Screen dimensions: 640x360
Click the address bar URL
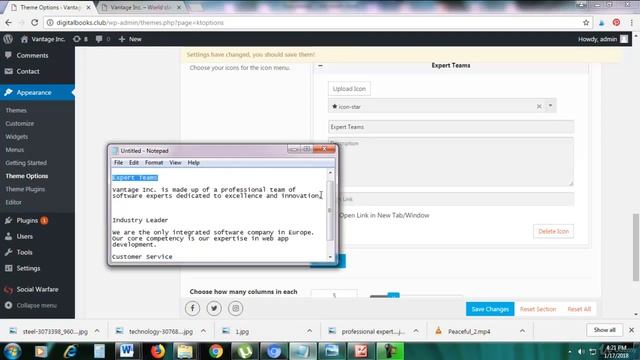pos(140,23)
